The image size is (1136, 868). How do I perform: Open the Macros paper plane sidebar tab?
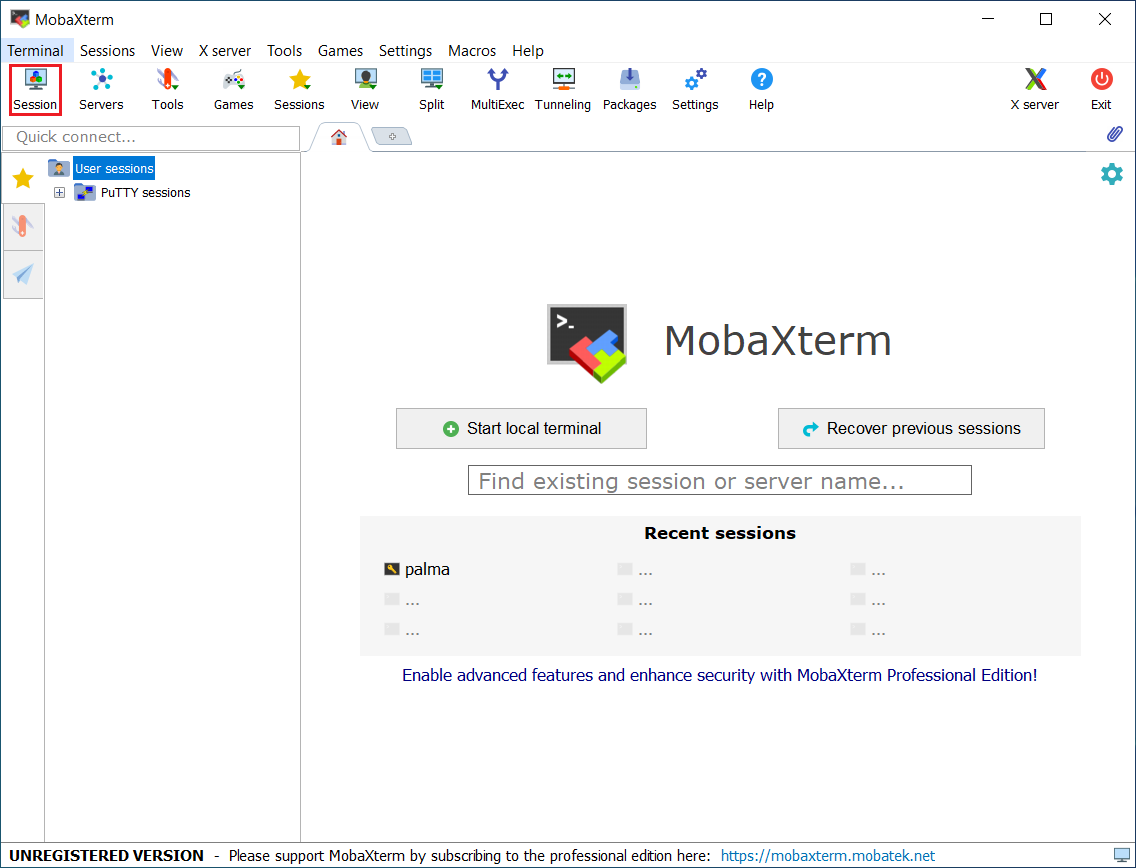coord(23,275)
